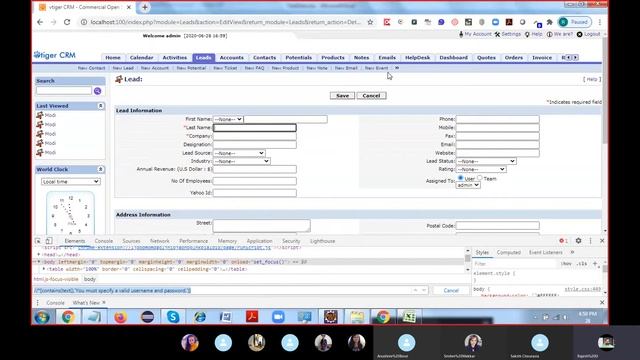Open the DevTools customize kebab menu
Viewport: 640px width, 360px height.
tap(590, 241)
